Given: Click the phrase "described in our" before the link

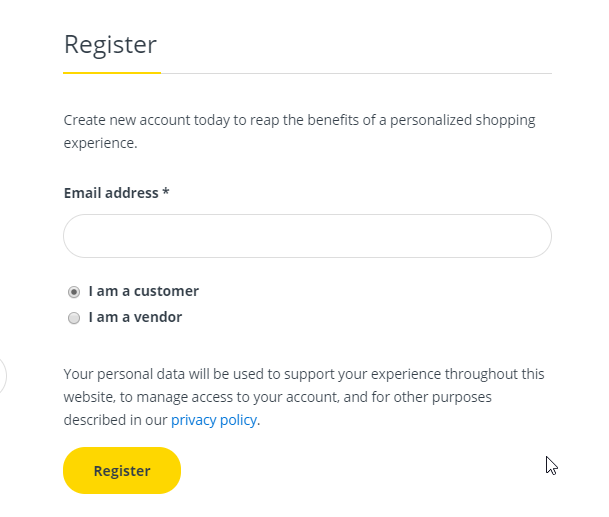Looking at the screenshot, I should pyautogui.click(x=115, y=420).
